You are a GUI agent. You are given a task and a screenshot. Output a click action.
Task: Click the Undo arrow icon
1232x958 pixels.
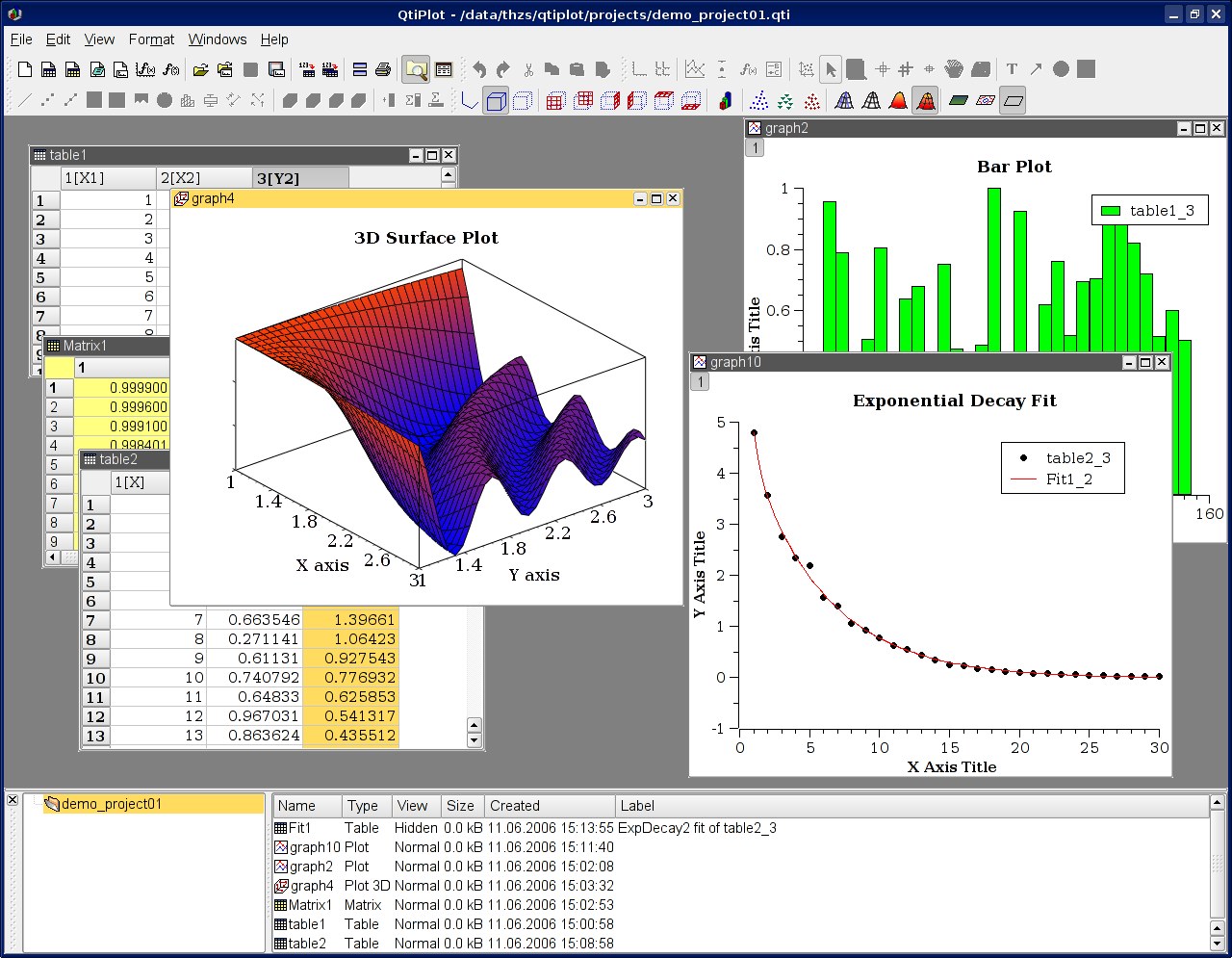pyautogui.click(x=479, y=69)
